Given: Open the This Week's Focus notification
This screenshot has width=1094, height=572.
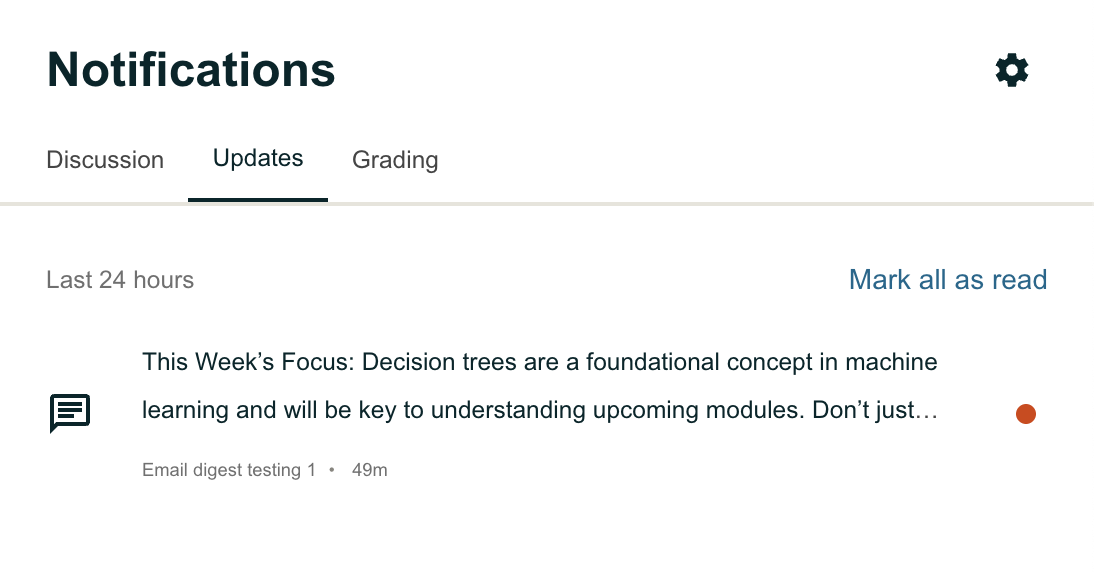Looking at the screenshot, I should 540,386.
